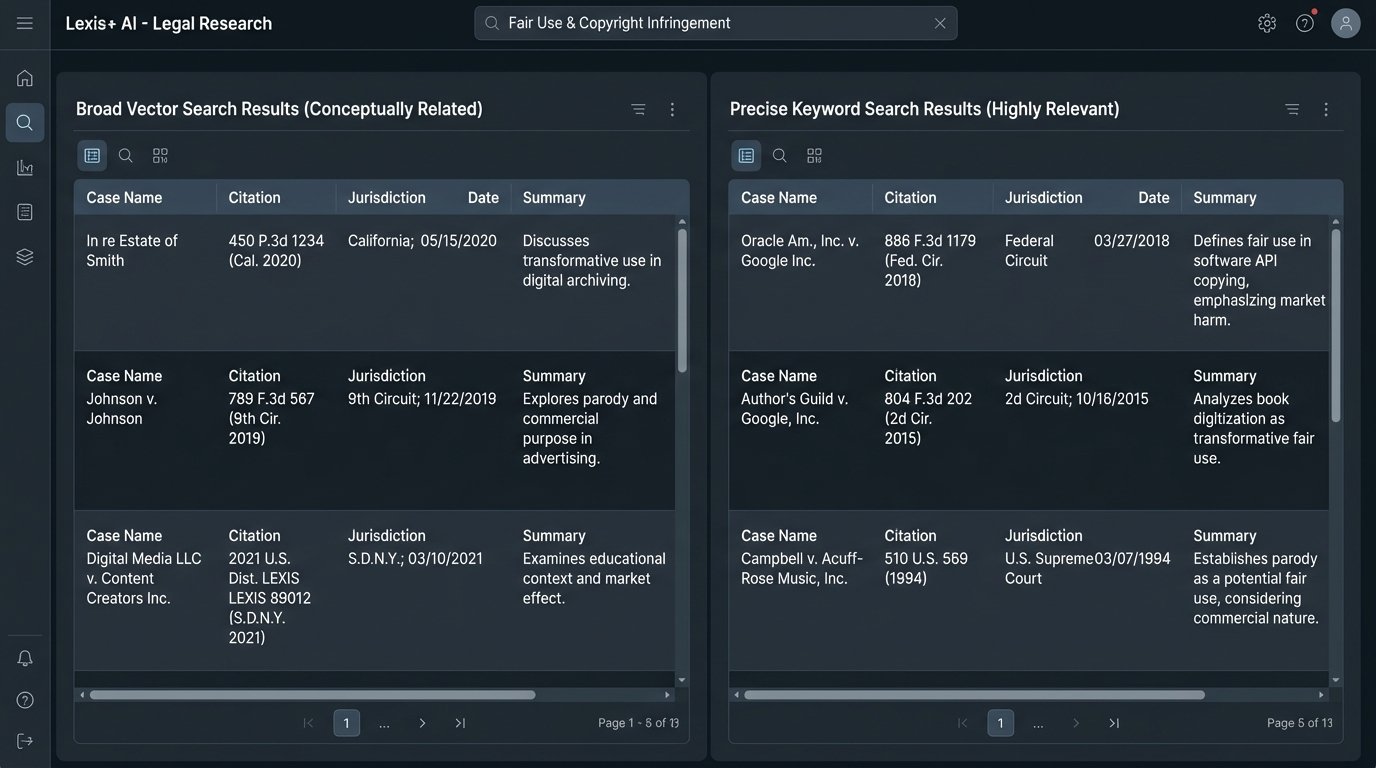Select the Jurisdiction column header in keyword panel

coord(1043,197)
